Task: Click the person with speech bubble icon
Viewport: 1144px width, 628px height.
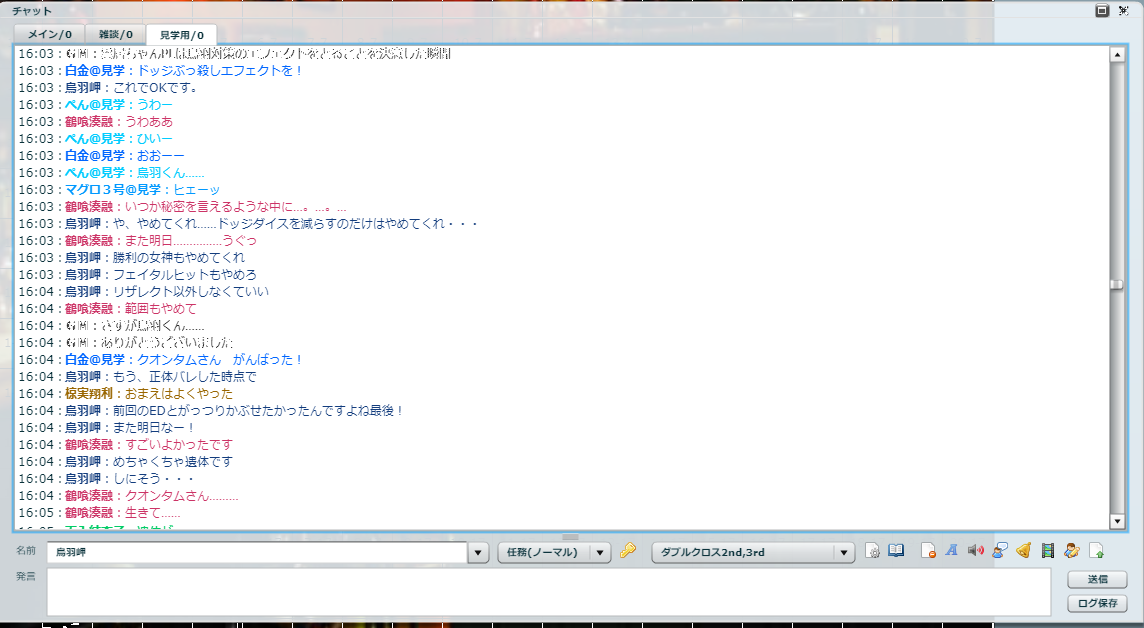Action: click(1000, 551)
